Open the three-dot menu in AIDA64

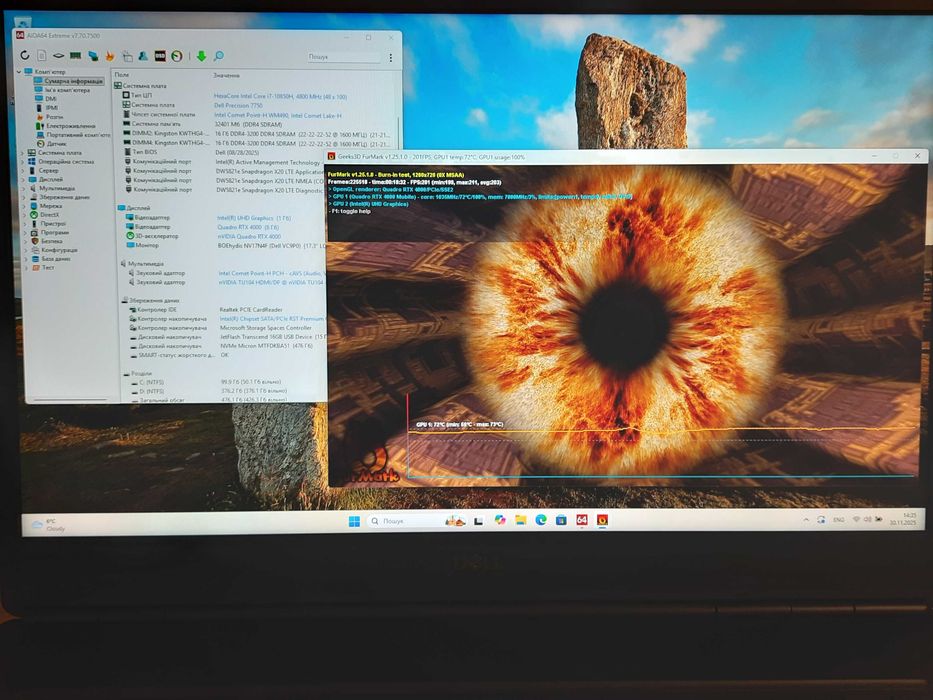click(x=390, y=58)
